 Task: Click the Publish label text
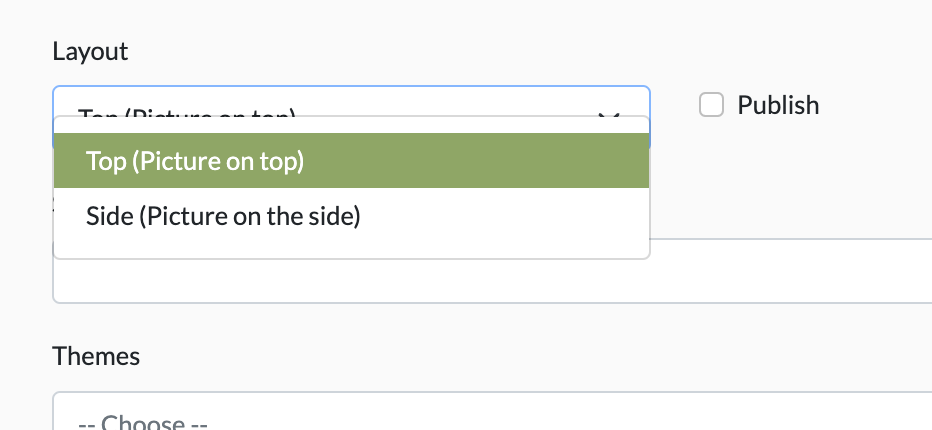pos(778,105)
